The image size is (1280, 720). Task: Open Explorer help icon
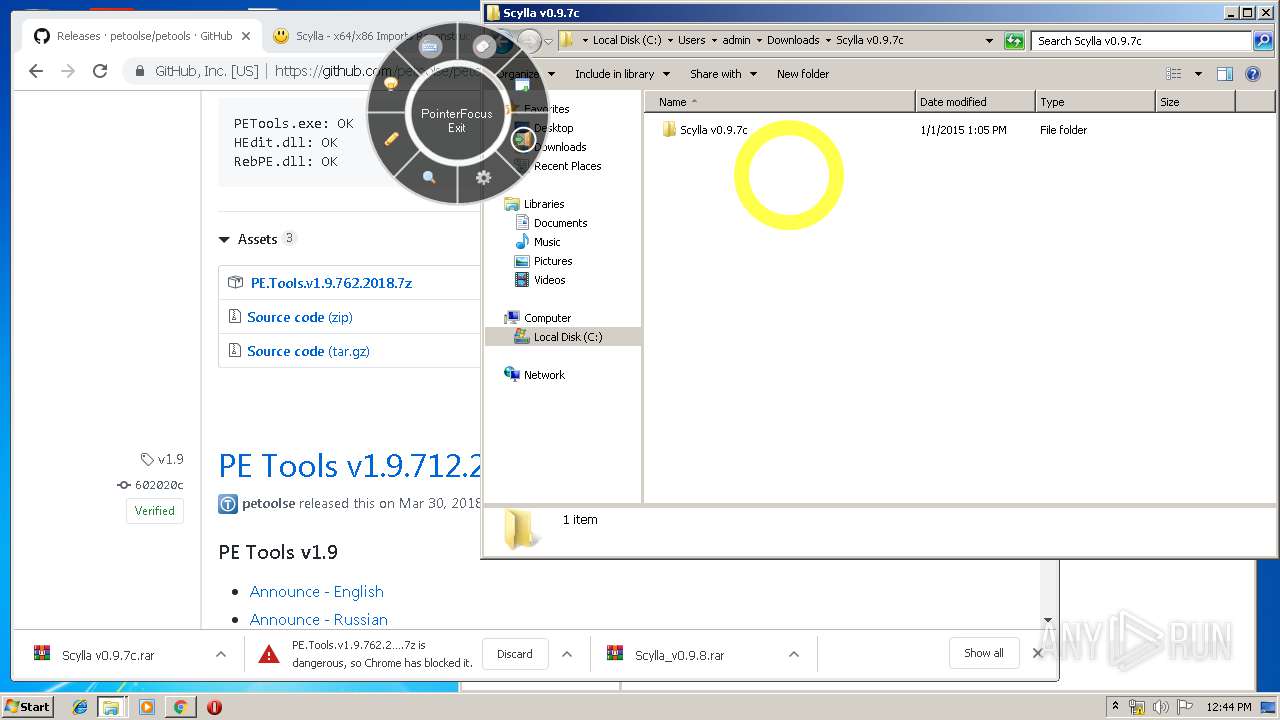tap(1253, 74)
